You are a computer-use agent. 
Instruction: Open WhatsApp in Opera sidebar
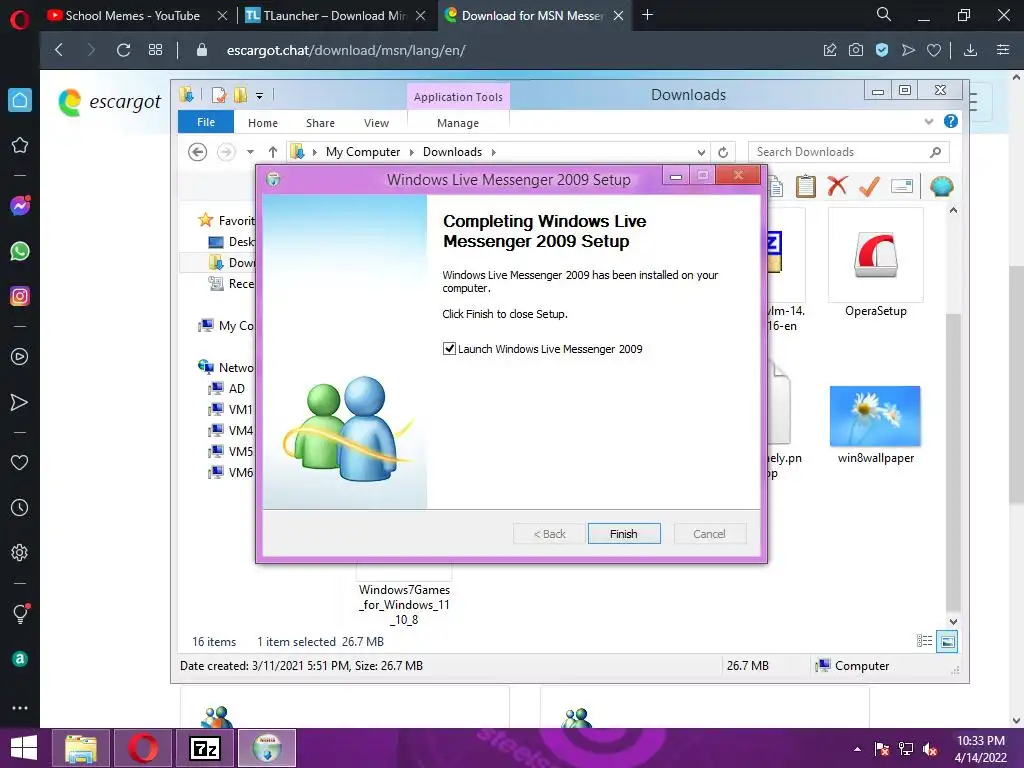[20, 251]
